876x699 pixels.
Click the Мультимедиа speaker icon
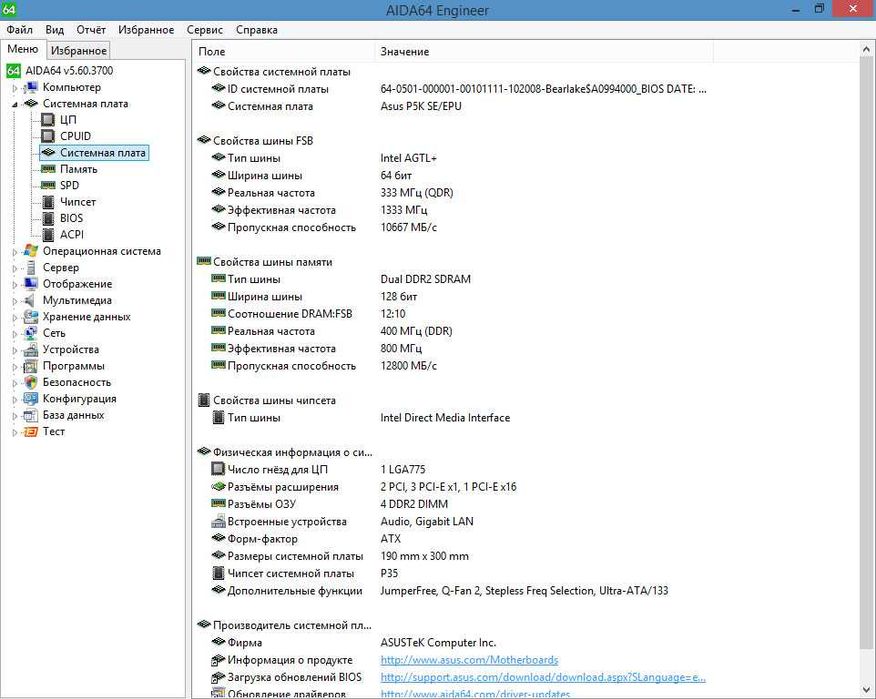[x=31, y=300]
